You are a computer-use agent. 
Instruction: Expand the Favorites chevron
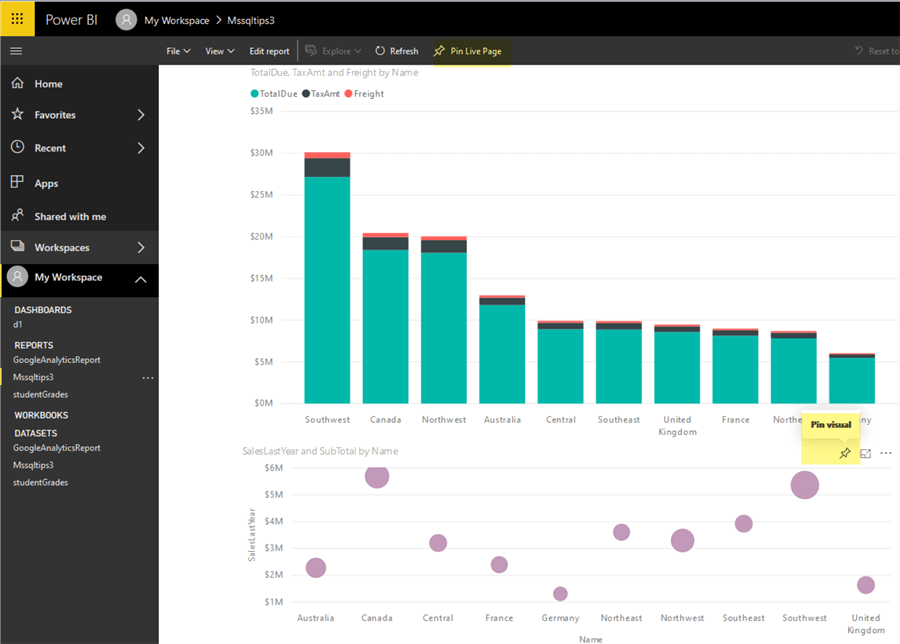point(141,115)
